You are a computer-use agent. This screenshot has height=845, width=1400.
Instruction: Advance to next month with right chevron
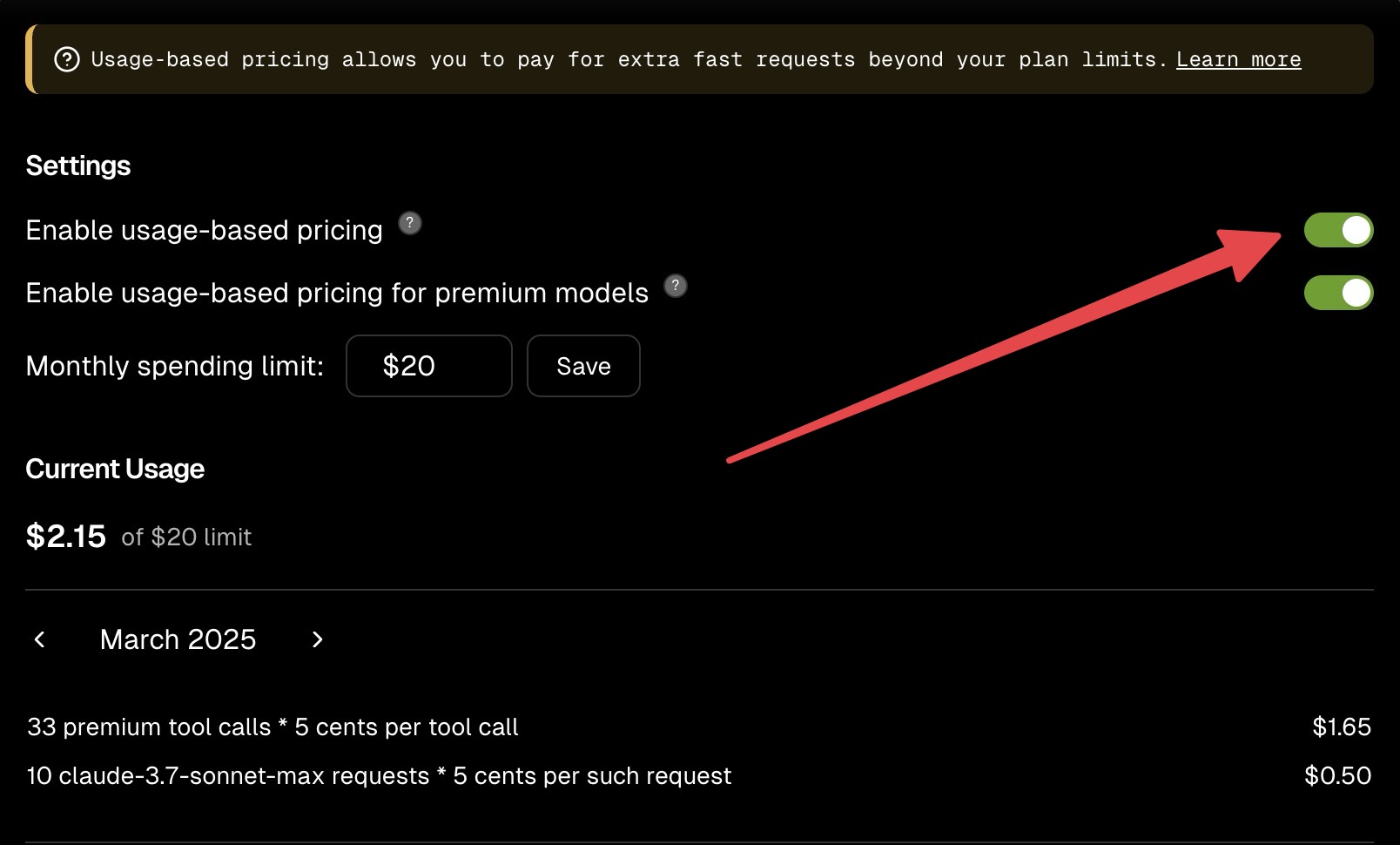point(318,639)
